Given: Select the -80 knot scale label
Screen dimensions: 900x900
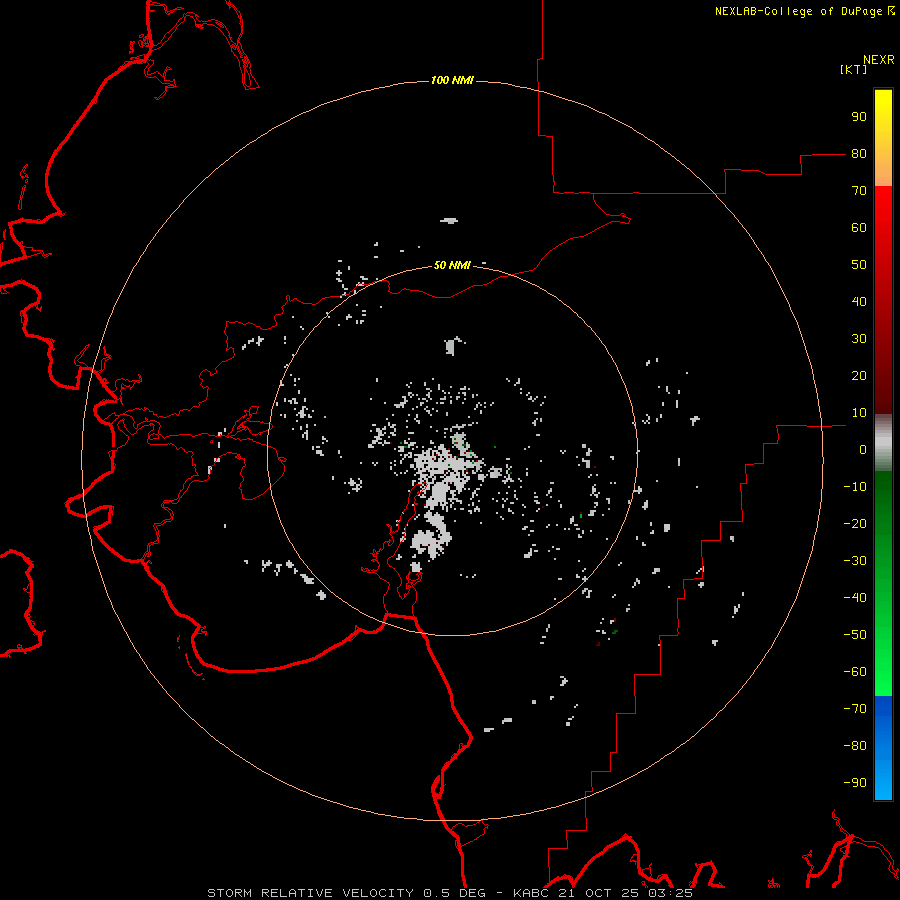Looking at the screenshot, I should (855, 746).
